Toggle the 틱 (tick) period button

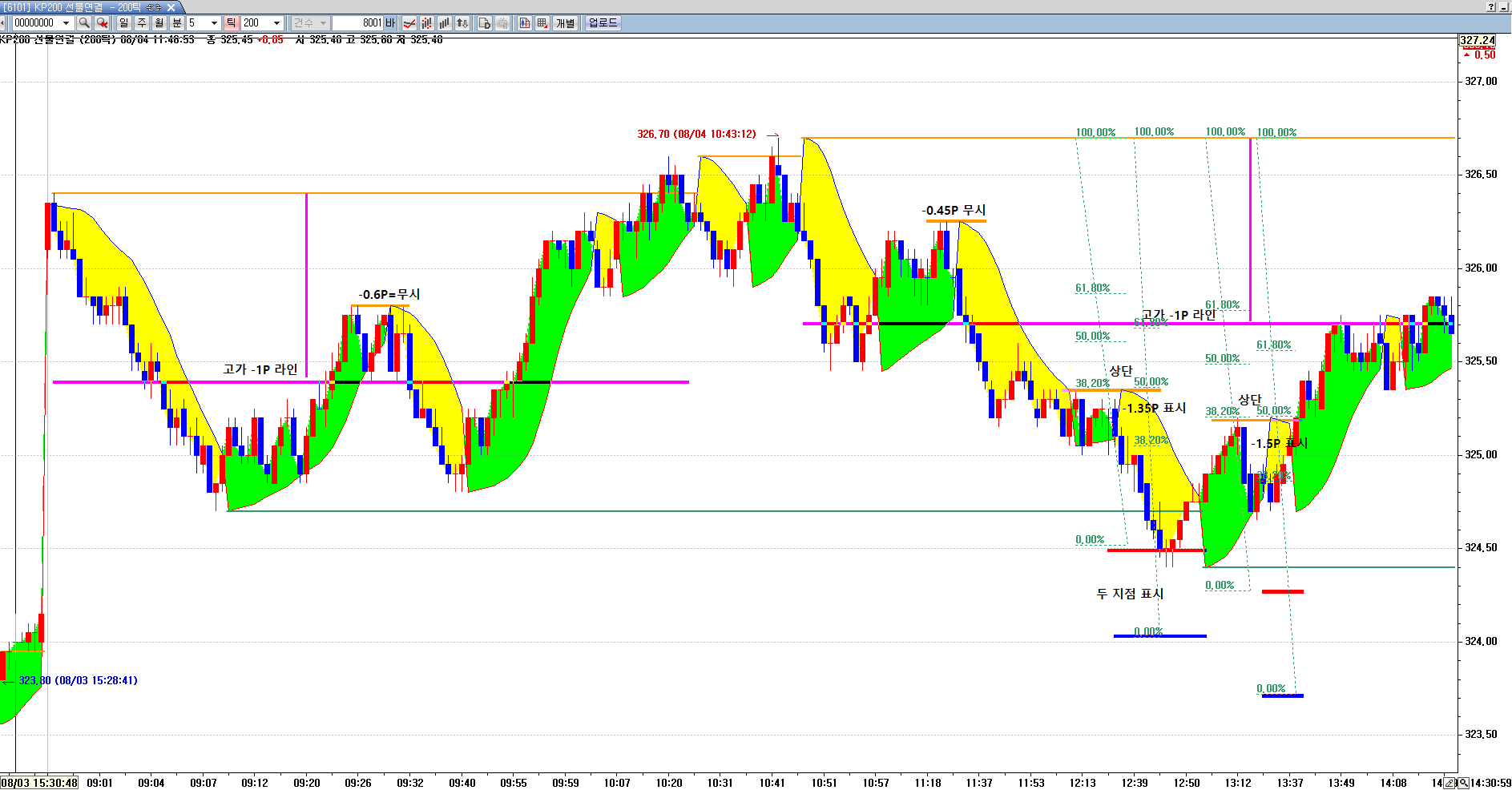pyautogui.click(x=231, y=23)
